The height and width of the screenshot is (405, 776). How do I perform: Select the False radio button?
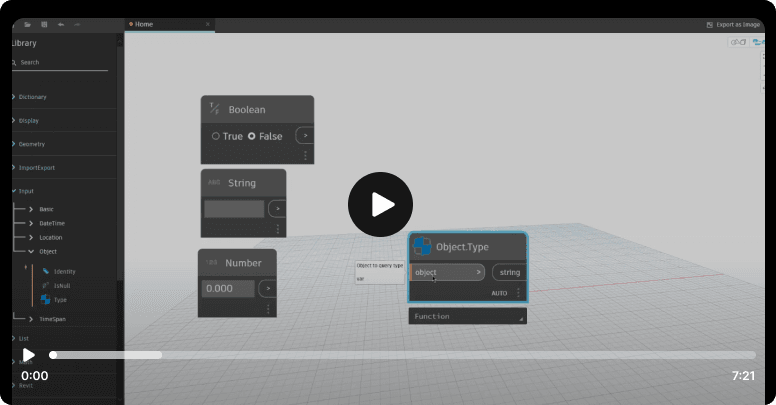(x=251, y=136)
